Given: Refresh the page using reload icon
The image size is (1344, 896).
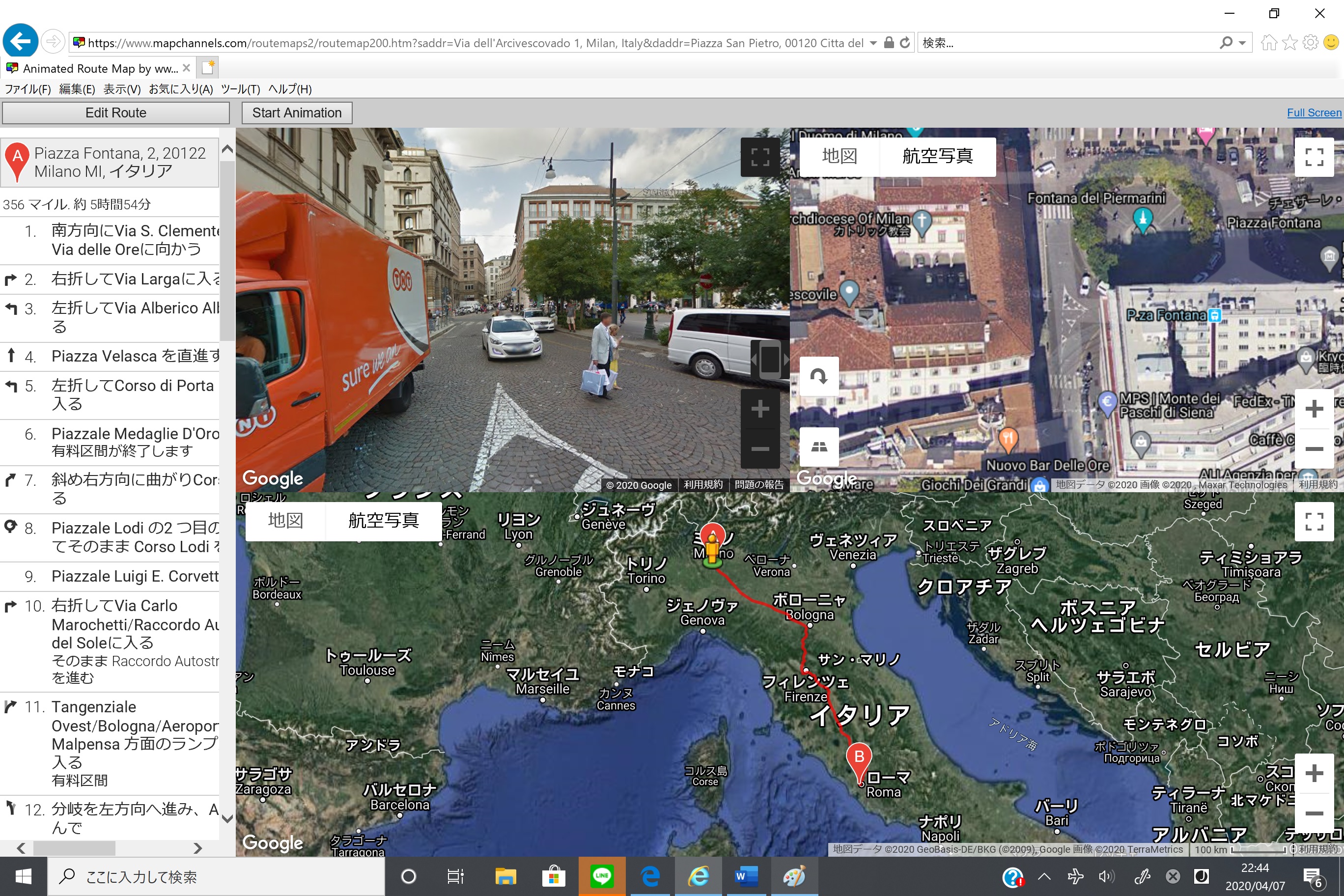Looking at the screenshot, I should click(905, 42).
